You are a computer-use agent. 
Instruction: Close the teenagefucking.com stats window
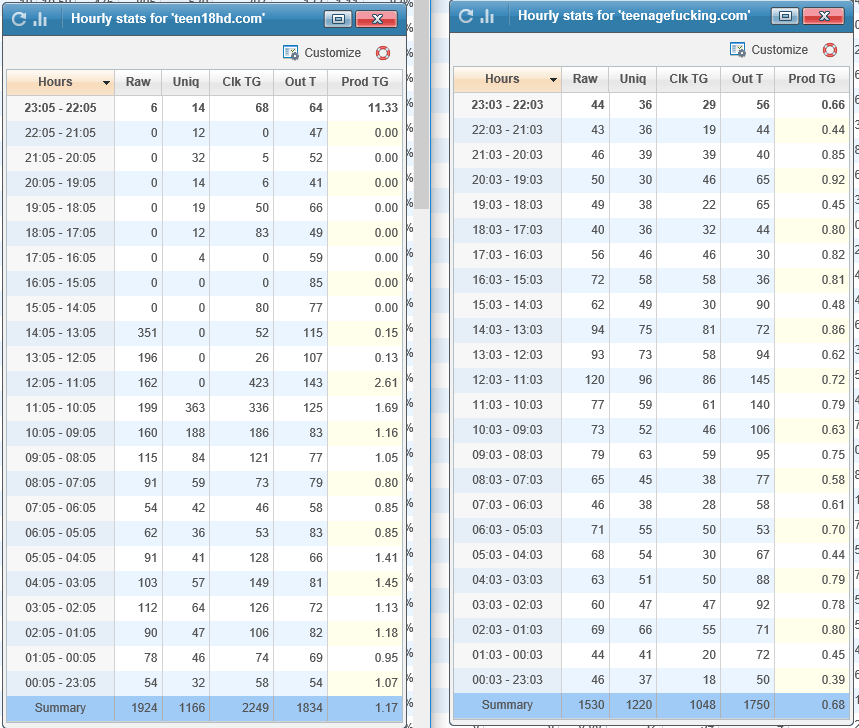(x=823, y=16)
